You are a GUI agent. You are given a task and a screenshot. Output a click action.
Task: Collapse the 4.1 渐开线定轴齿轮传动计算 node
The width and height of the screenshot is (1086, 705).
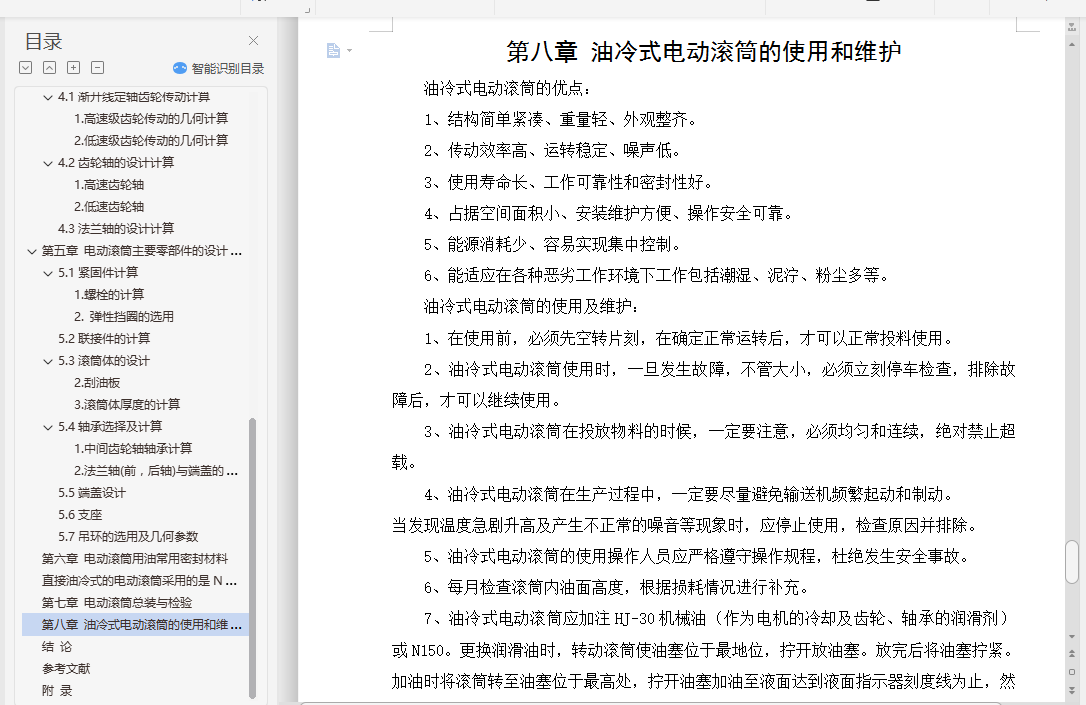pyautogui.click(x=48, y=98)
